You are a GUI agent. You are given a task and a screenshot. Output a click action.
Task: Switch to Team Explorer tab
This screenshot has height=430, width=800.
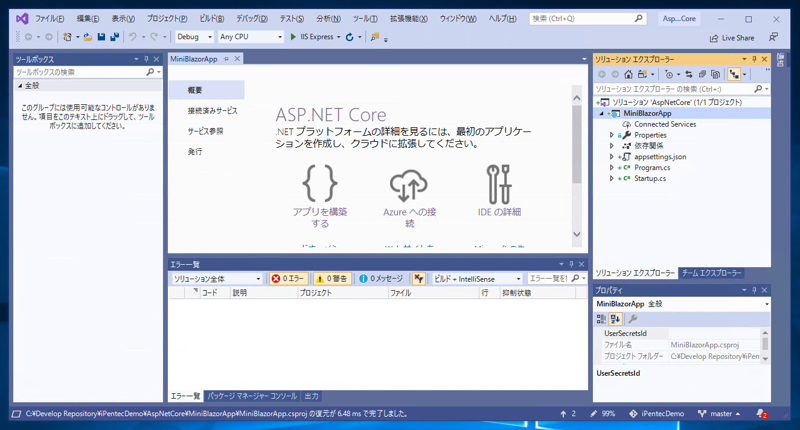click(711, 273)
